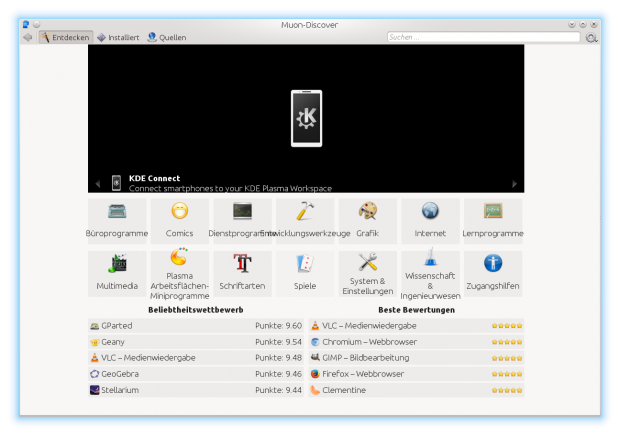The height and width of the screenshot is (436, 620).
Task: Switch to the Quellen tab
Action: point(166,38)
